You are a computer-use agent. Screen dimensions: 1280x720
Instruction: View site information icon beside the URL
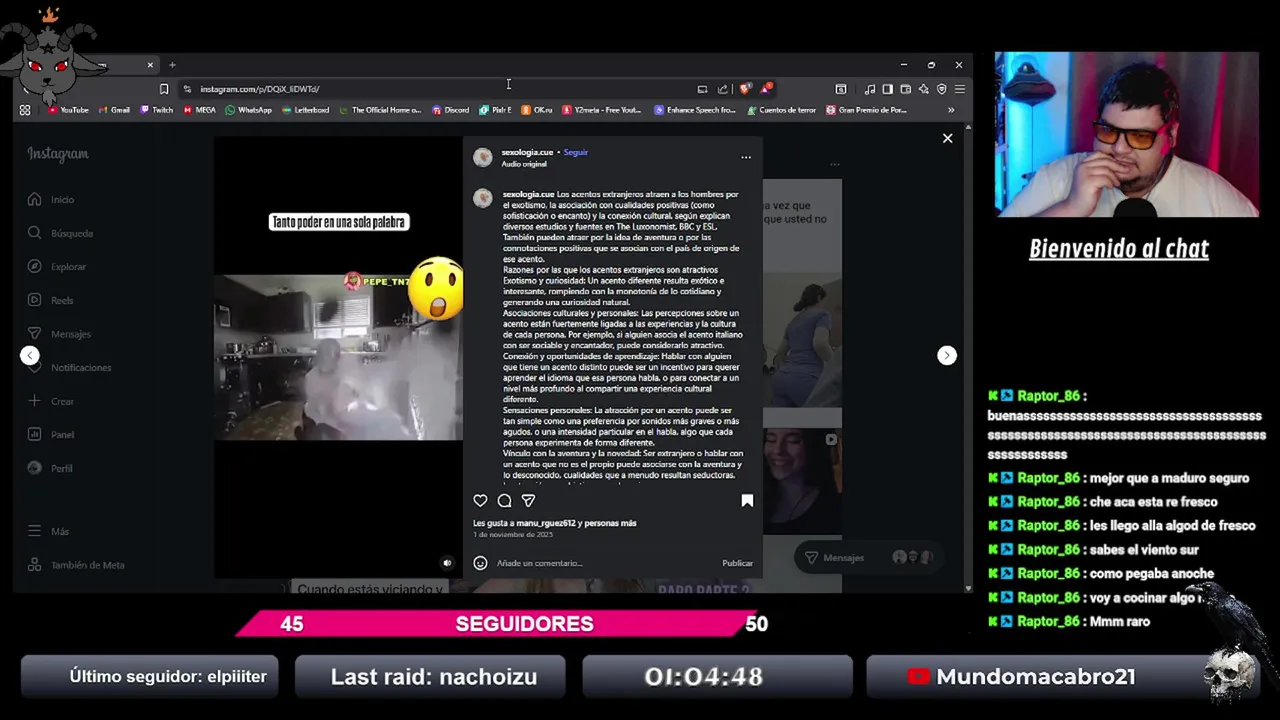pyautogui.click(x=187, y=89)
